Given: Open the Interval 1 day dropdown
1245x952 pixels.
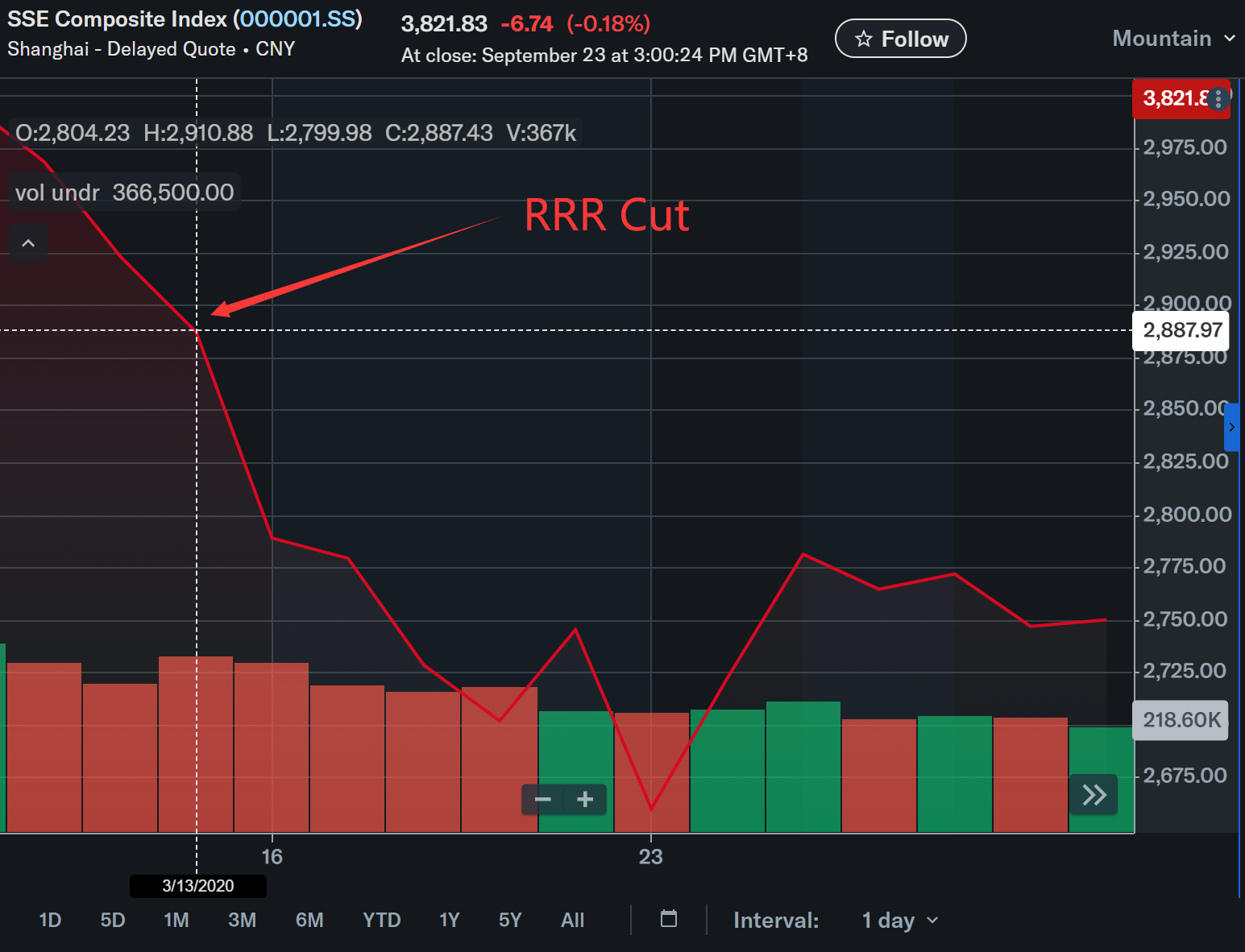Looking at the screenshot, I should 899,920.
